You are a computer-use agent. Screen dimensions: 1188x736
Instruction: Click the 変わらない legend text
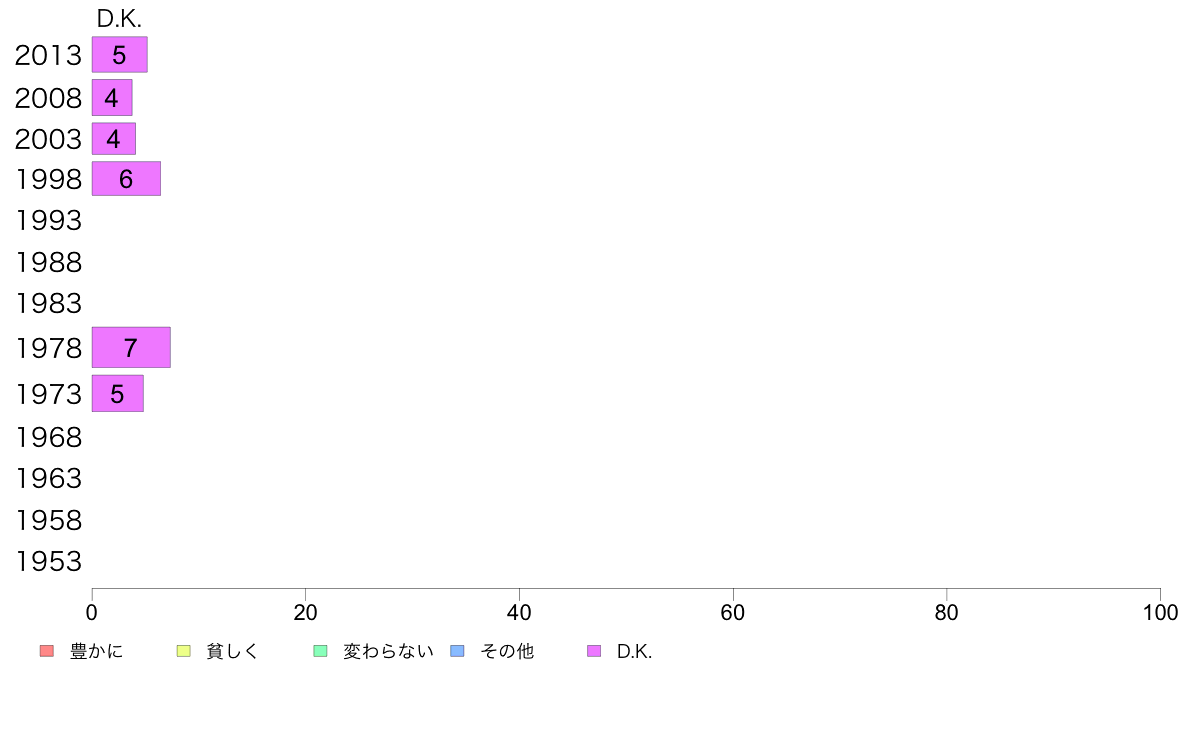(388, 651)
